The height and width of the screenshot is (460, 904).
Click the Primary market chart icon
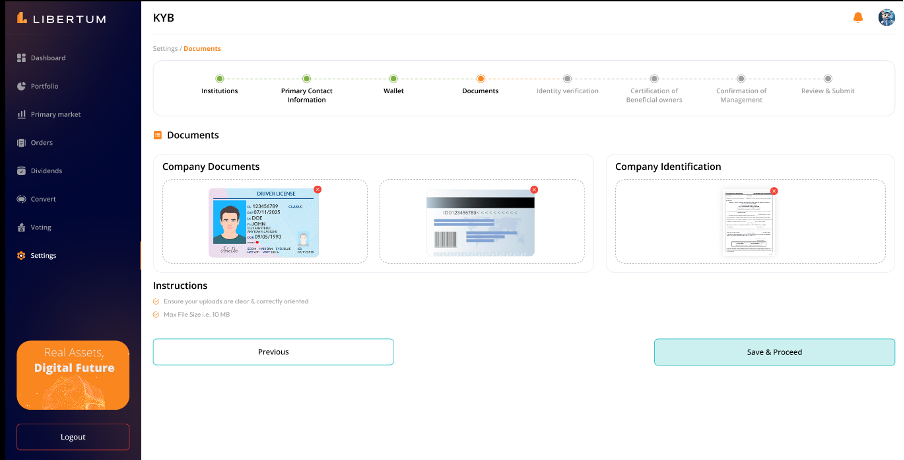coord(21,114)
